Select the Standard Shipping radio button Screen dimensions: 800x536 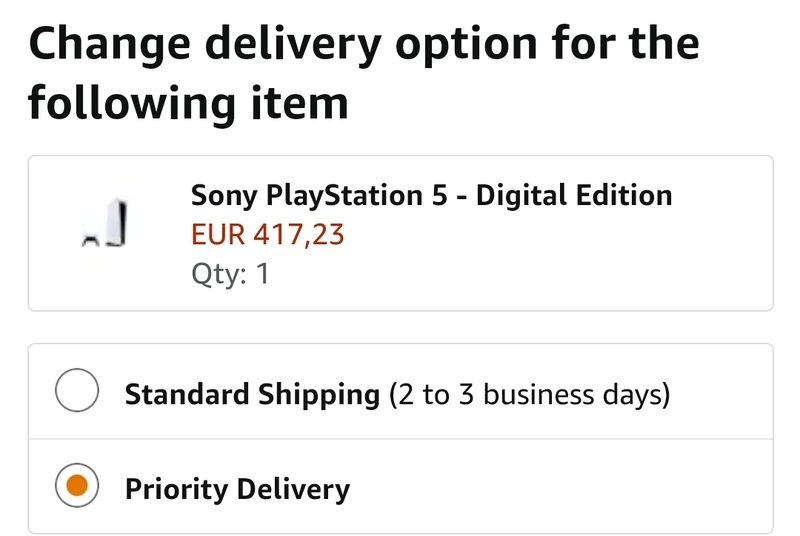click(x=77, y=392)
